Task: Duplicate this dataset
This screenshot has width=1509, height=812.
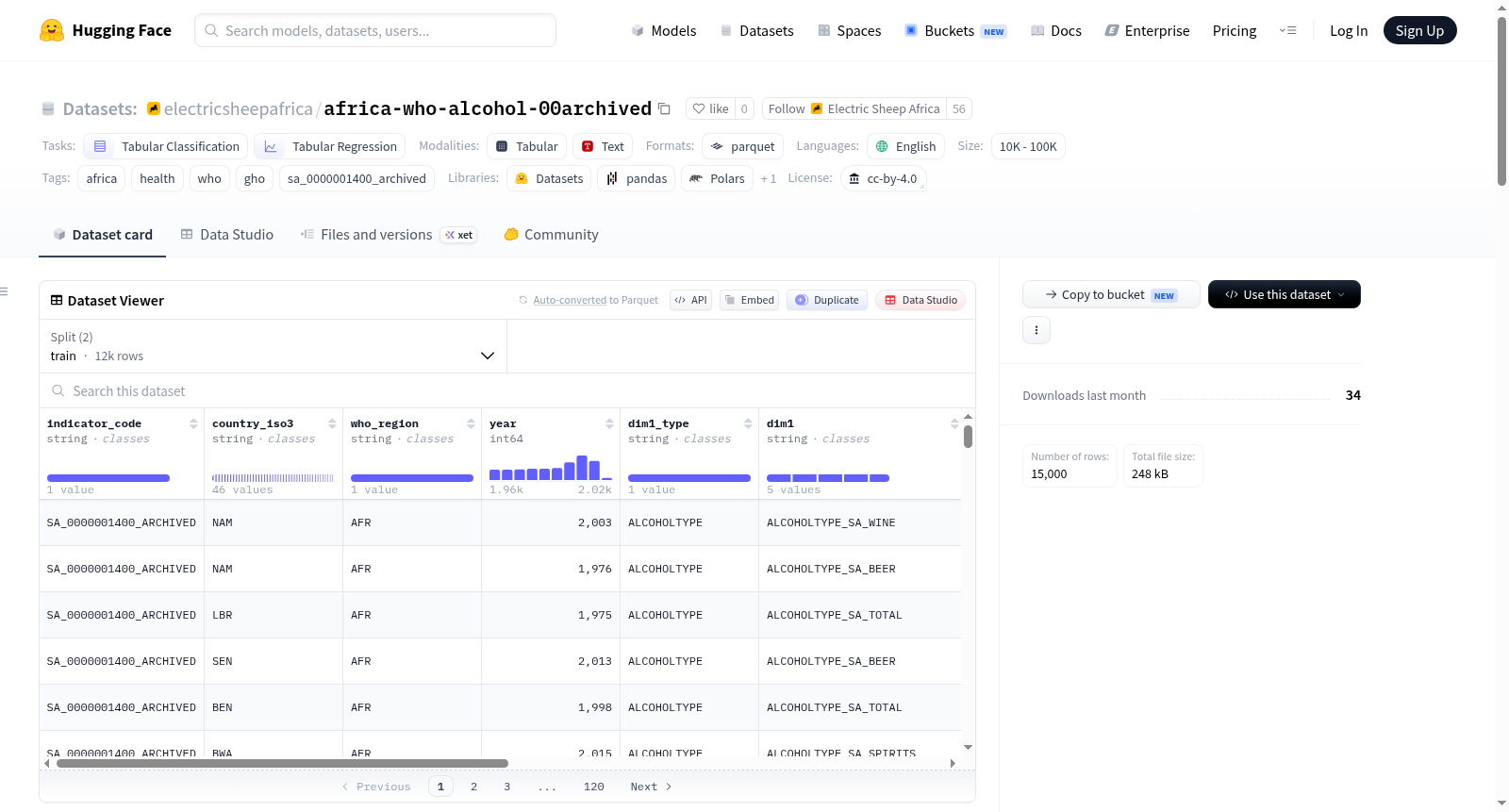Action: click(x=827, y=300)
